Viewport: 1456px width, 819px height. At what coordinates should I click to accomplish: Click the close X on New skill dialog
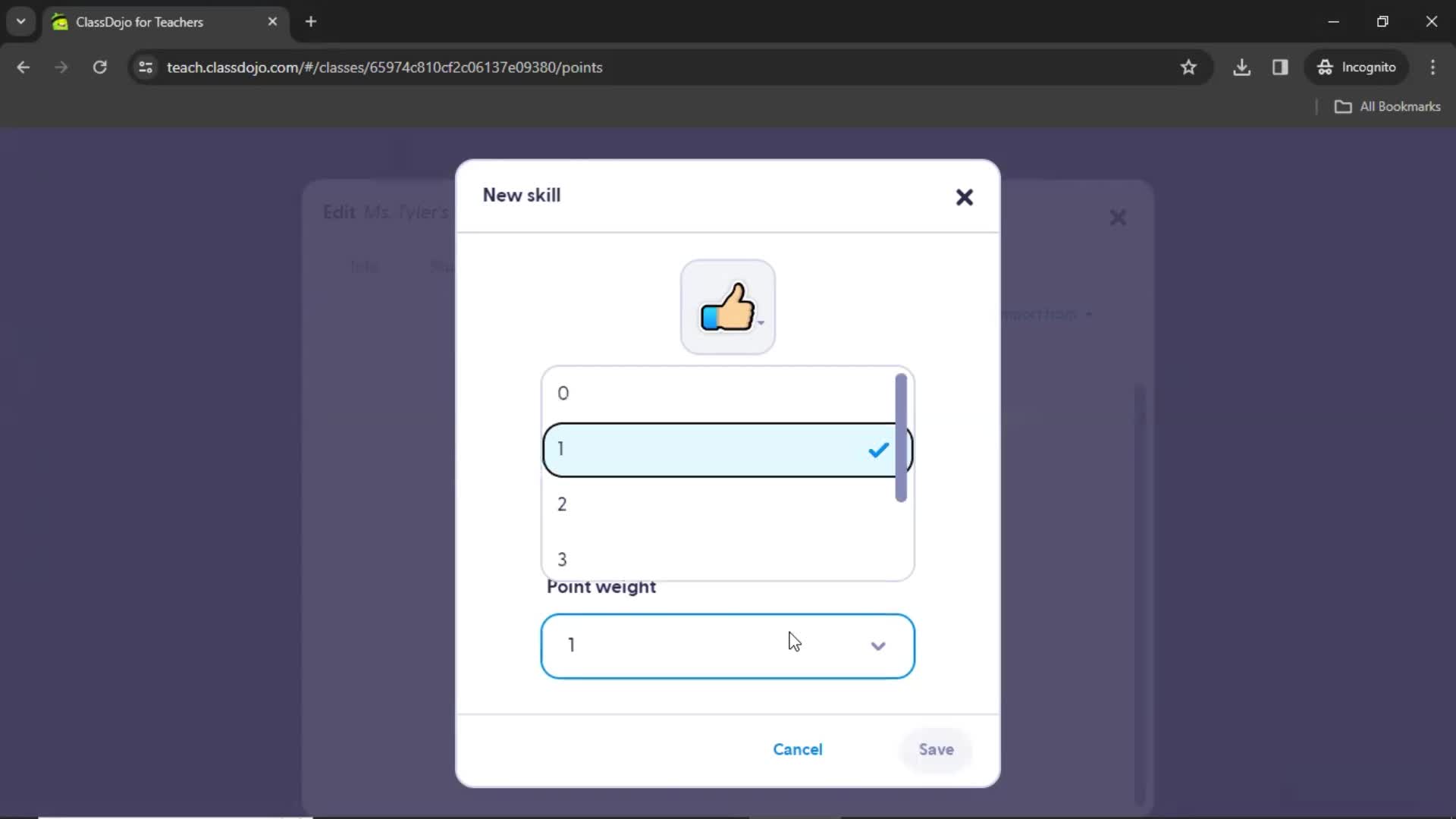tap(965, 196)
